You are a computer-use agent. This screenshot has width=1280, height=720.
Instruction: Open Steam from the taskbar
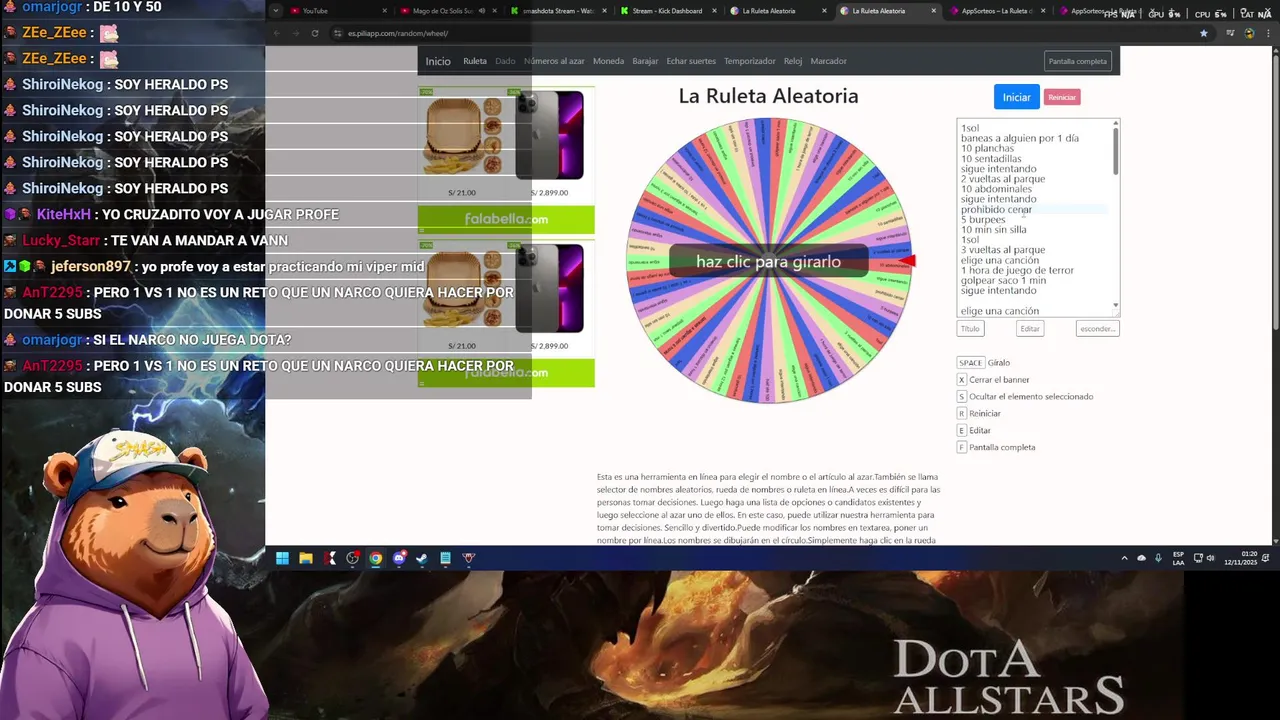coord(421,558)
